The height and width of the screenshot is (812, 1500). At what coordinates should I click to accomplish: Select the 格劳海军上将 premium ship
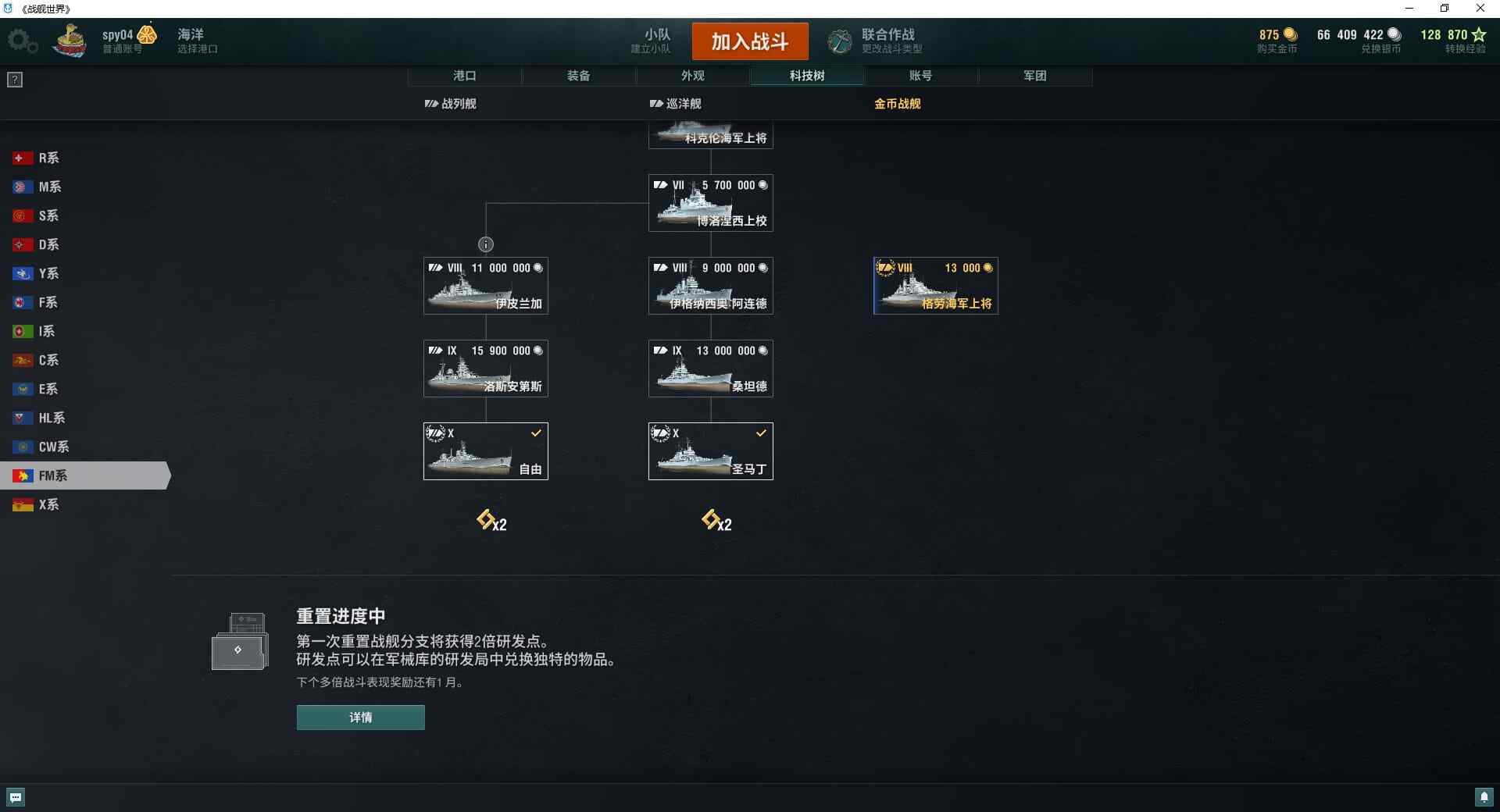(x=936, y=286)
